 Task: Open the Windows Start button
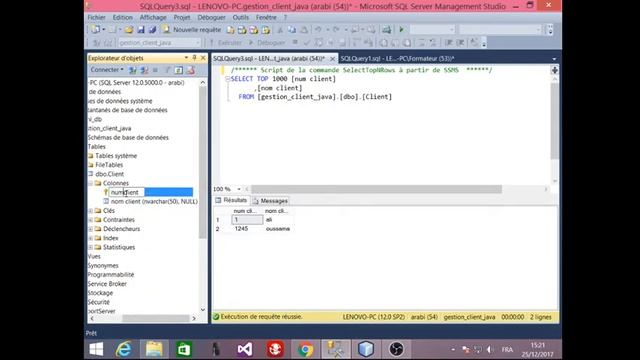pyautogui.click(x=96, y=349)
